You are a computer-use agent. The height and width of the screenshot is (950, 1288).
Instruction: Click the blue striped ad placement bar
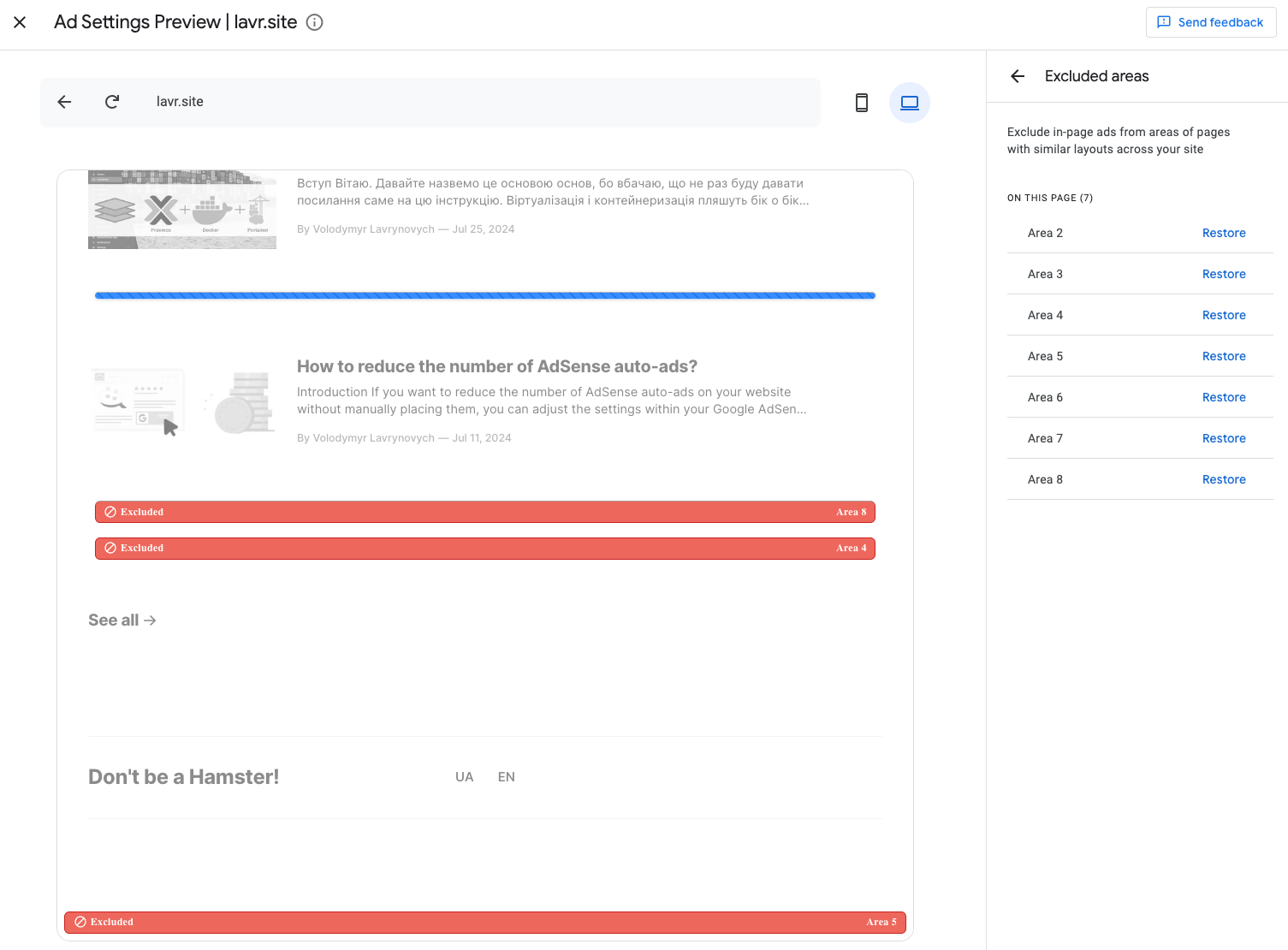click(484, 295)
